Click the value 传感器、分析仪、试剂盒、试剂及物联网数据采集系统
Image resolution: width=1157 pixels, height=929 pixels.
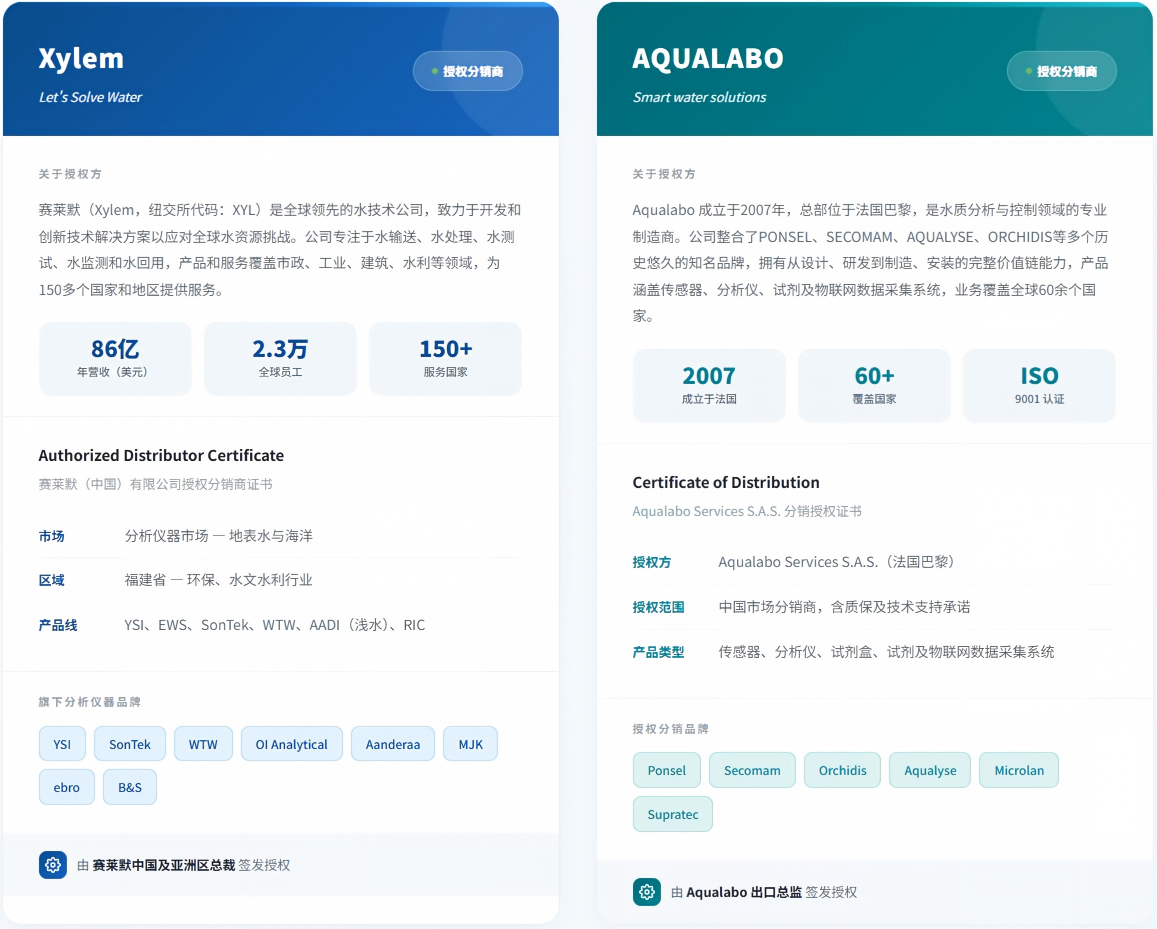click(x=886, y=652)
